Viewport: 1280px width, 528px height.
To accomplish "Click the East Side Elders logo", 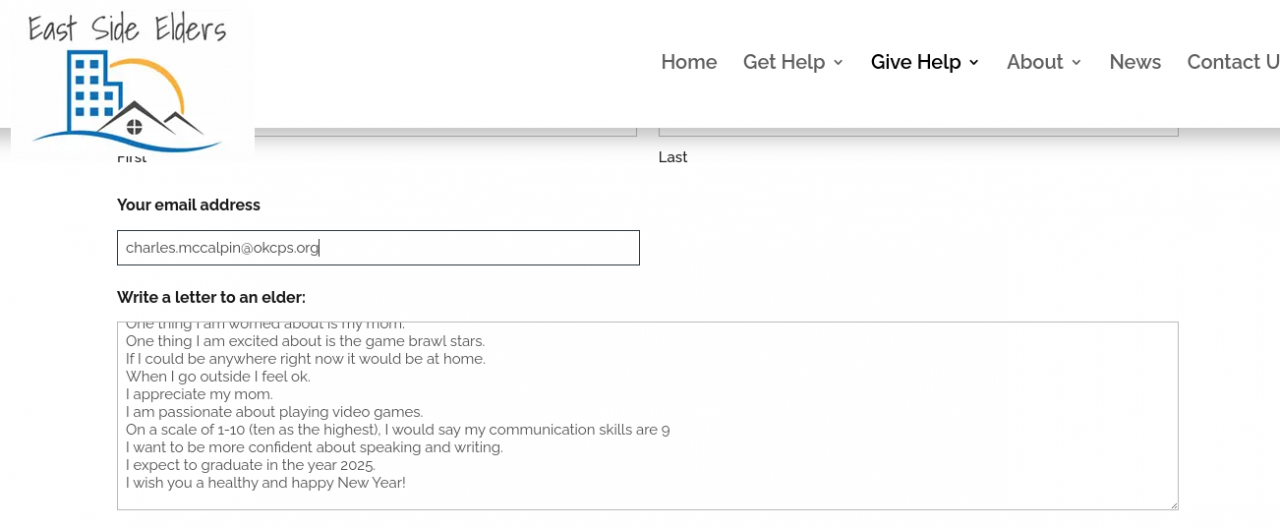I will pyautogui.click(x=132, y=85).
